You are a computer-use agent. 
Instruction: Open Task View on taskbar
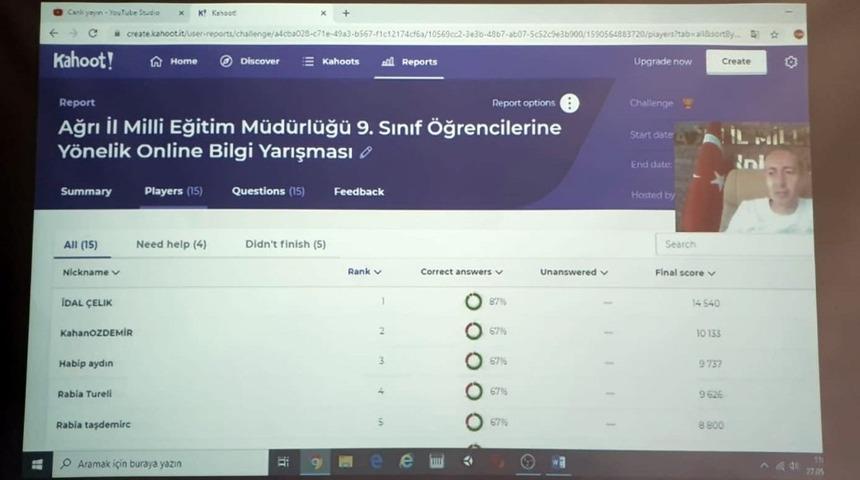pyautogui.click(x=284, y=462)
